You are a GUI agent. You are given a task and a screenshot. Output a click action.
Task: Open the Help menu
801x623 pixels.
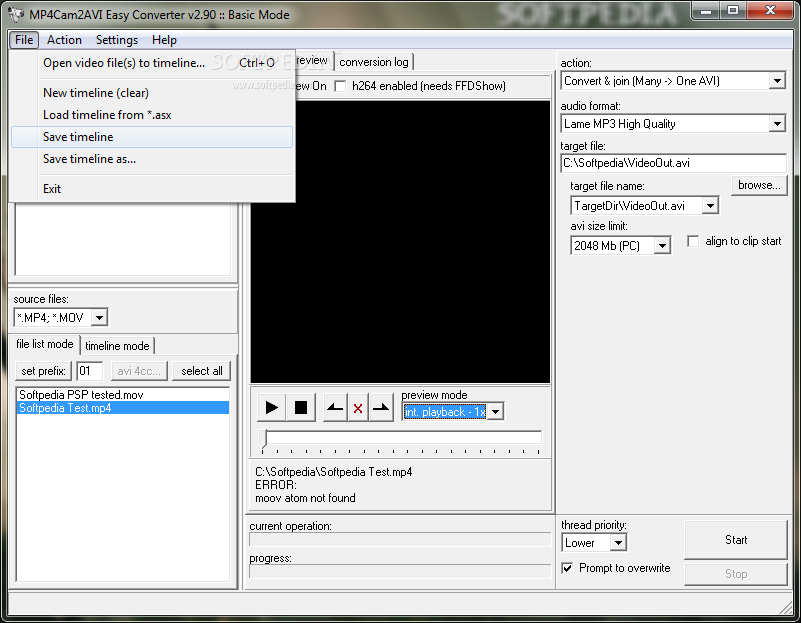point(164,40)
